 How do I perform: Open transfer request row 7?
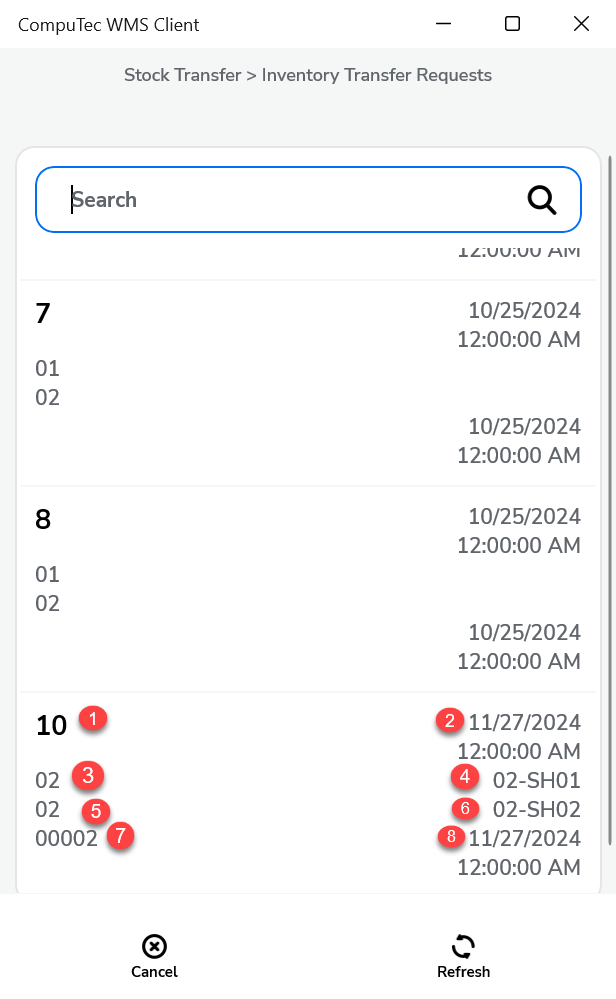pos(300,380)
